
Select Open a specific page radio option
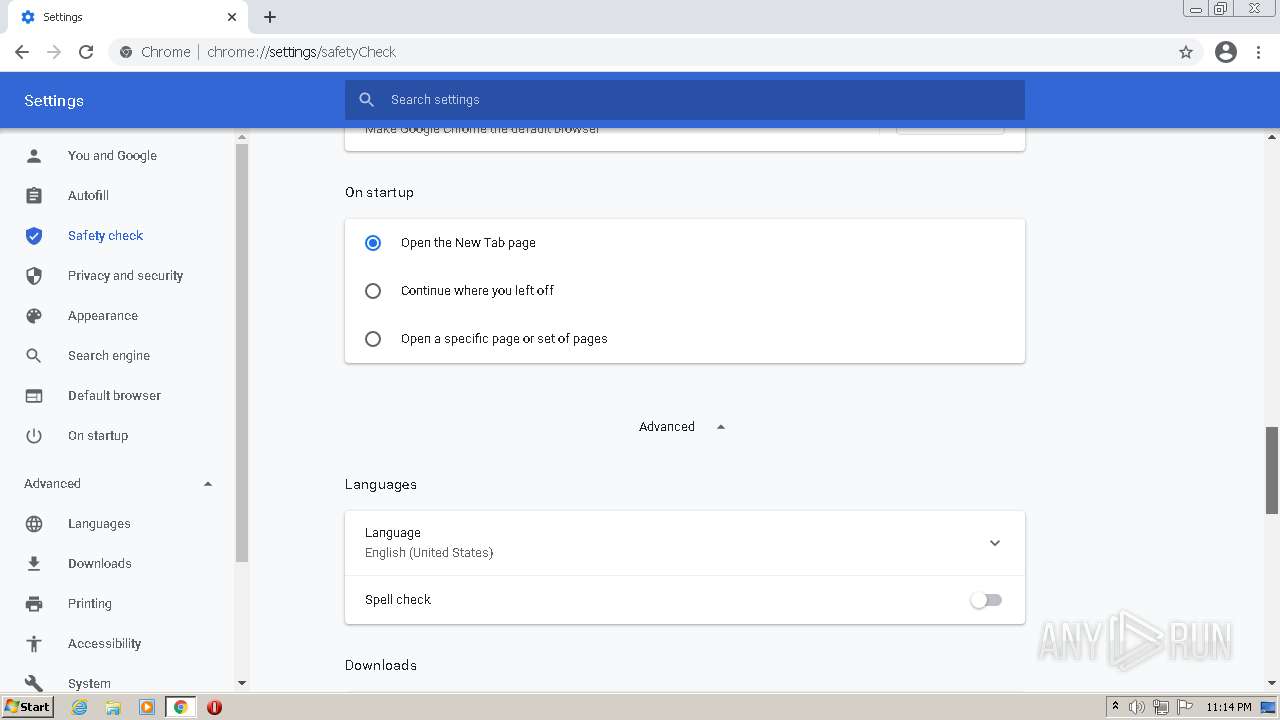pyautogui.click(x=373, y=339)
